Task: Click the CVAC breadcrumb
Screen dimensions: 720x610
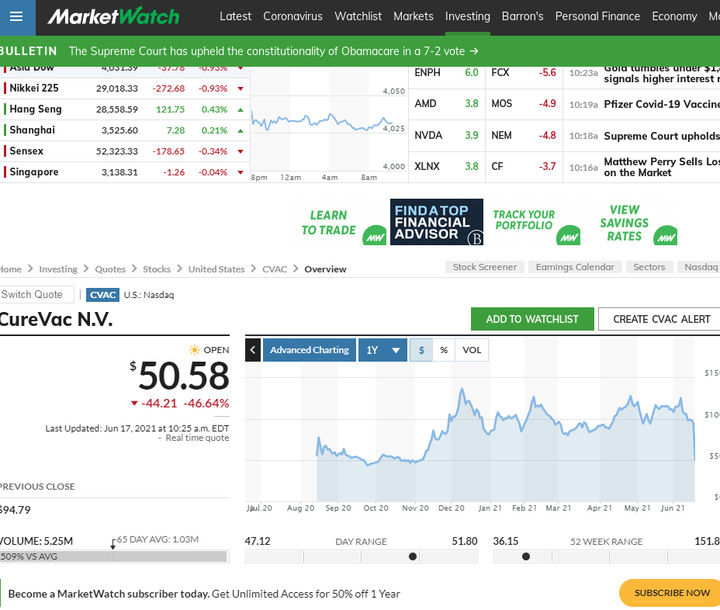Action: pos(275,269)
